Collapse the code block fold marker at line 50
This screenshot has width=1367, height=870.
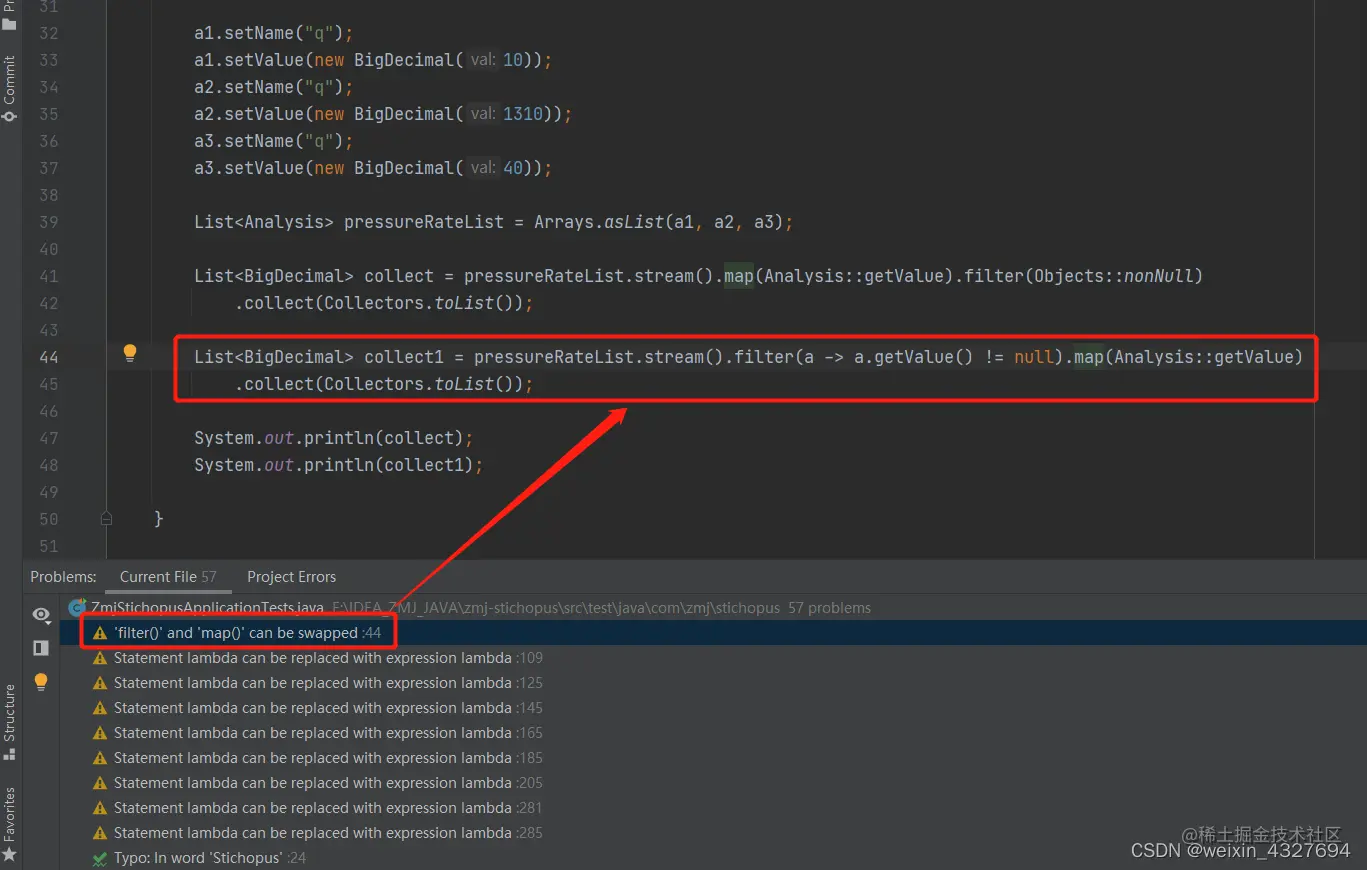point(106,518)
